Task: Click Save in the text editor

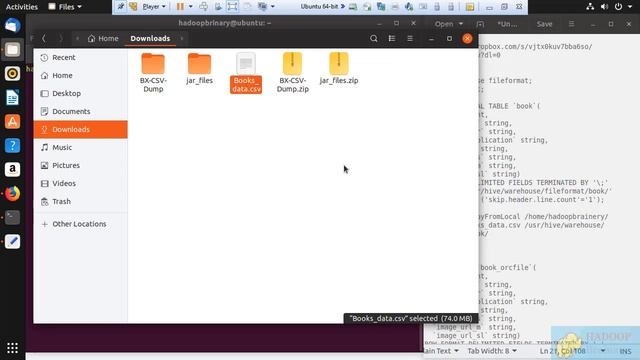Action: (x=544, y=24)
